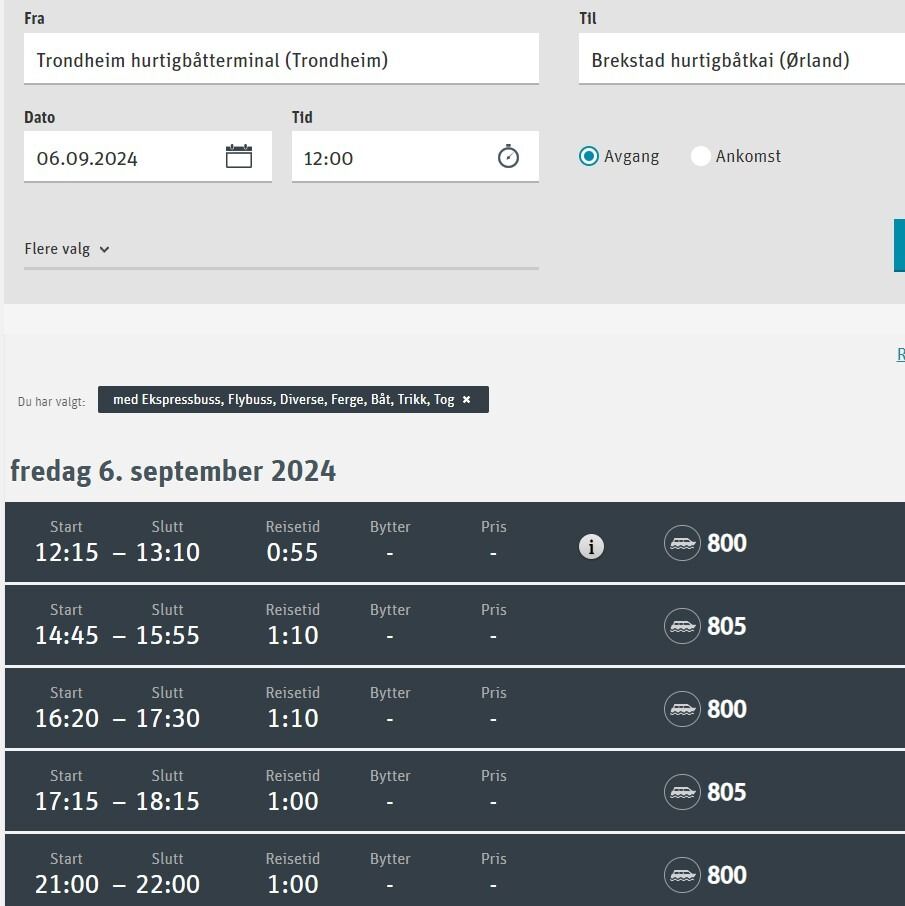Click the info icon on 12:15 departure

(x=591, y=546)
